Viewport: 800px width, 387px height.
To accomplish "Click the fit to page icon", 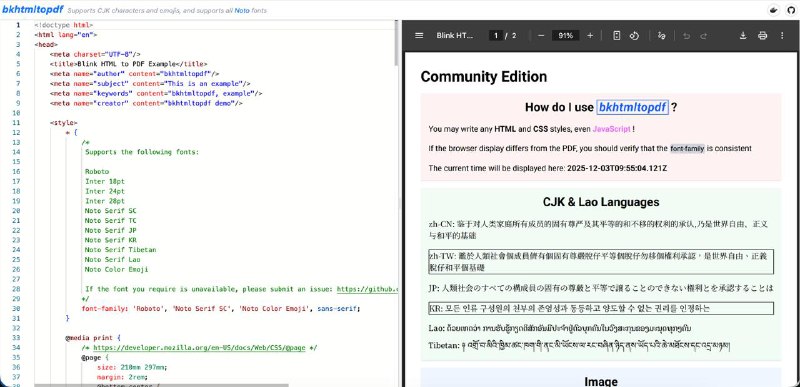I will [616, 36].
